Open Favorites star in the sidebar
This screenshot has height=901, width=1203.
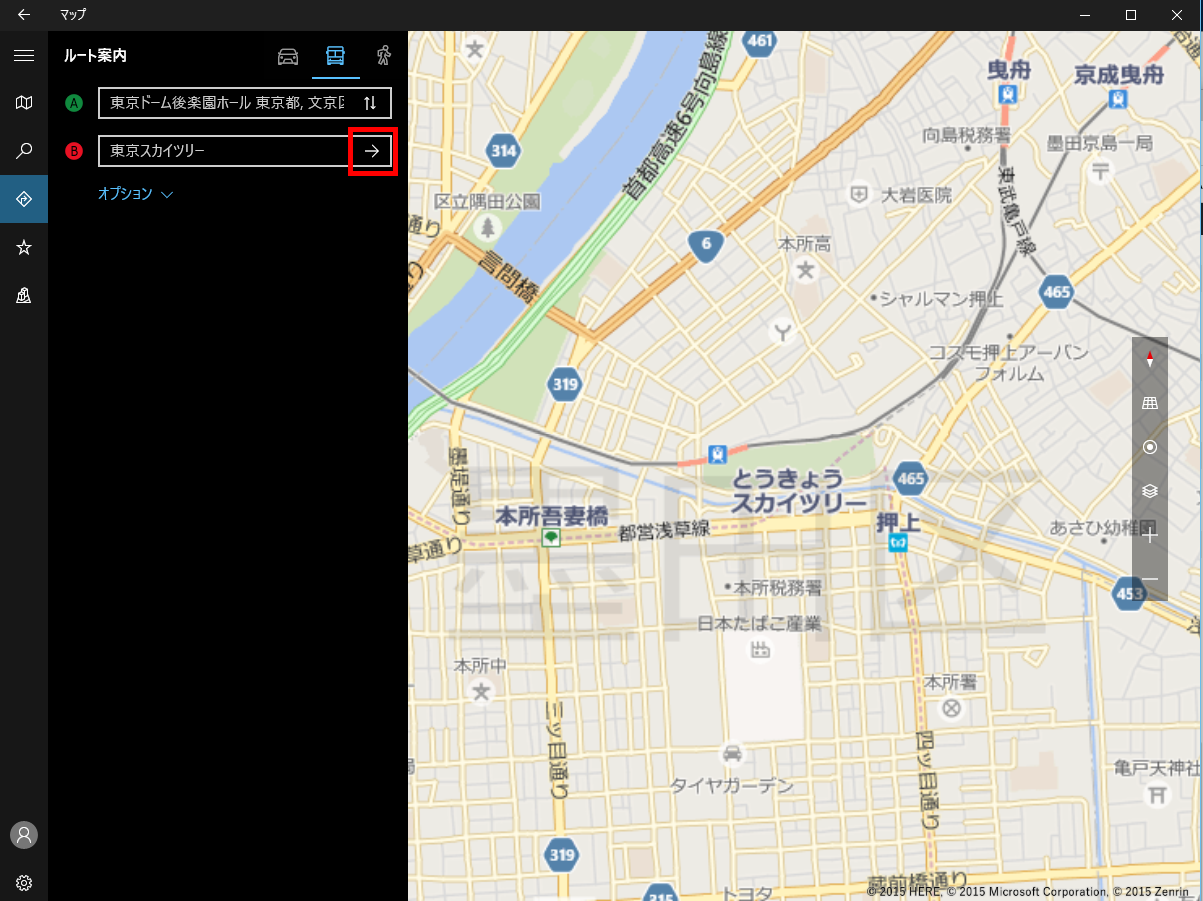tap(24, 247)
